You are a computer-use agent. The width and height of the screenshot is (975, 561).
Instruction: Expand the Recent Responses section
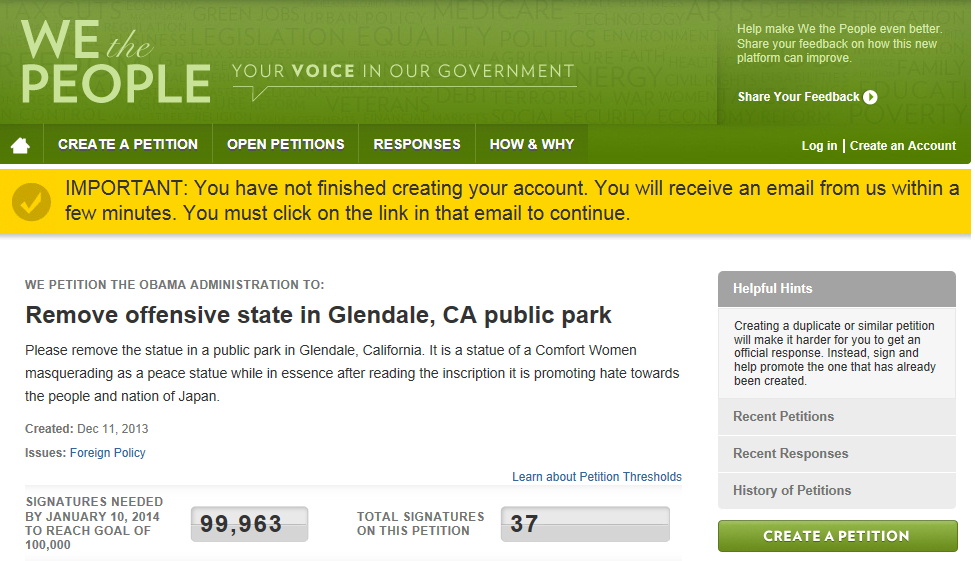[x=836, y=453]
